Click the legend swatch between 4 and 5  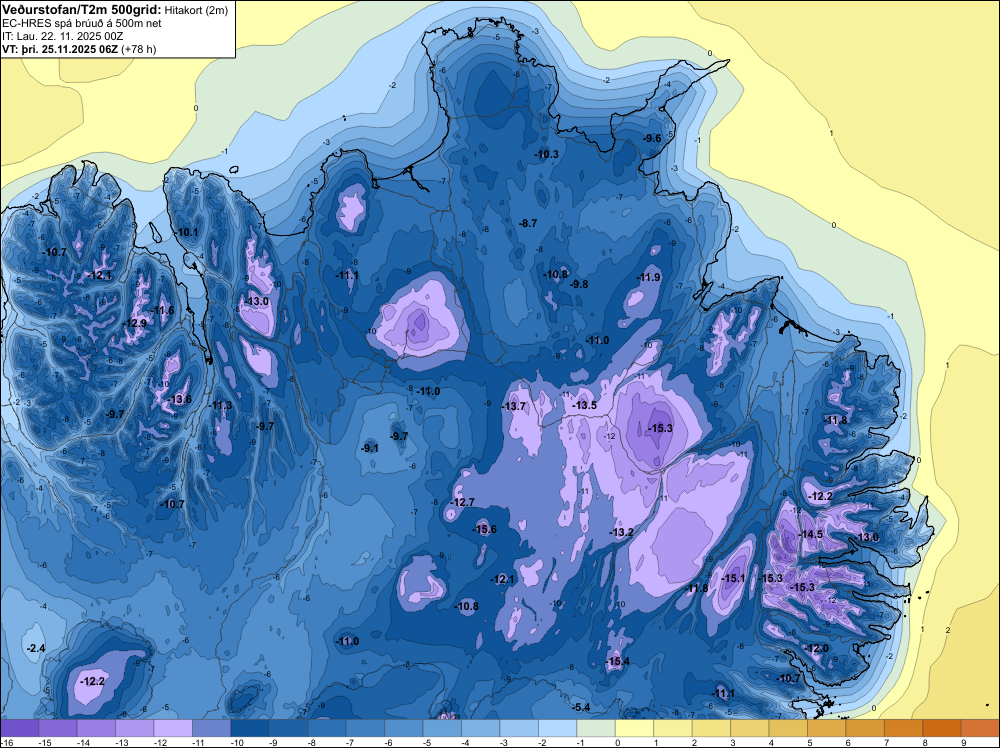coord(788,728)
